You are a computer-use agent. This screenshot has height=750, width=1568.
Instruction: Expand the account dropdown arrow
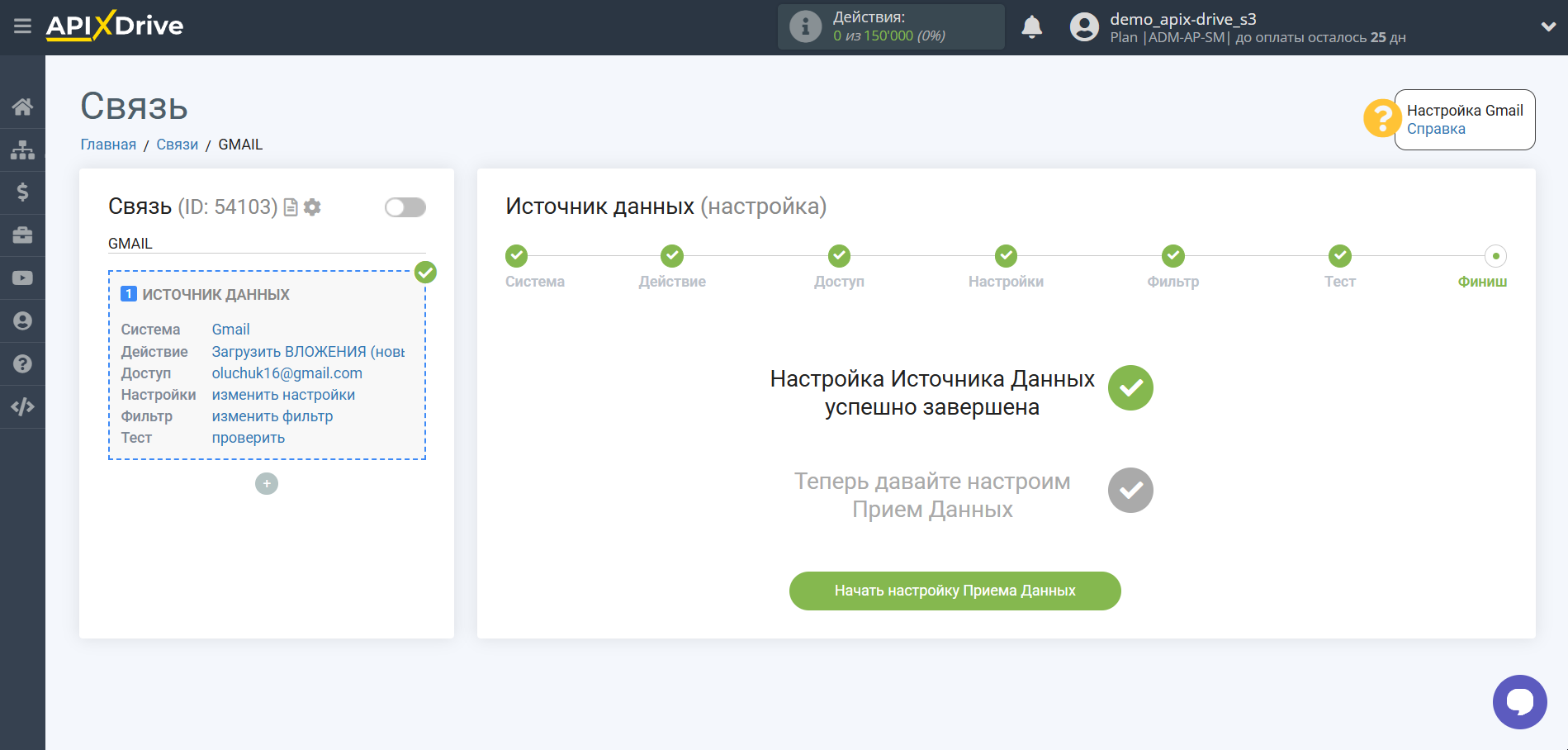[1548, 26]
